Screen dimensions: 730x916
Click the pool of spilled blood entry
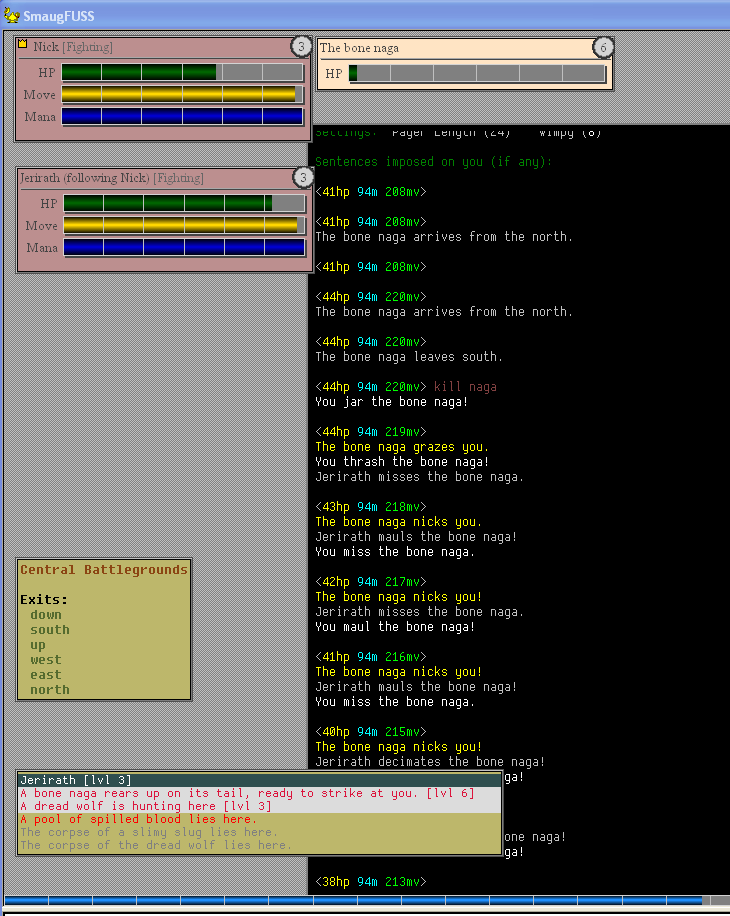tap(138, 819)
